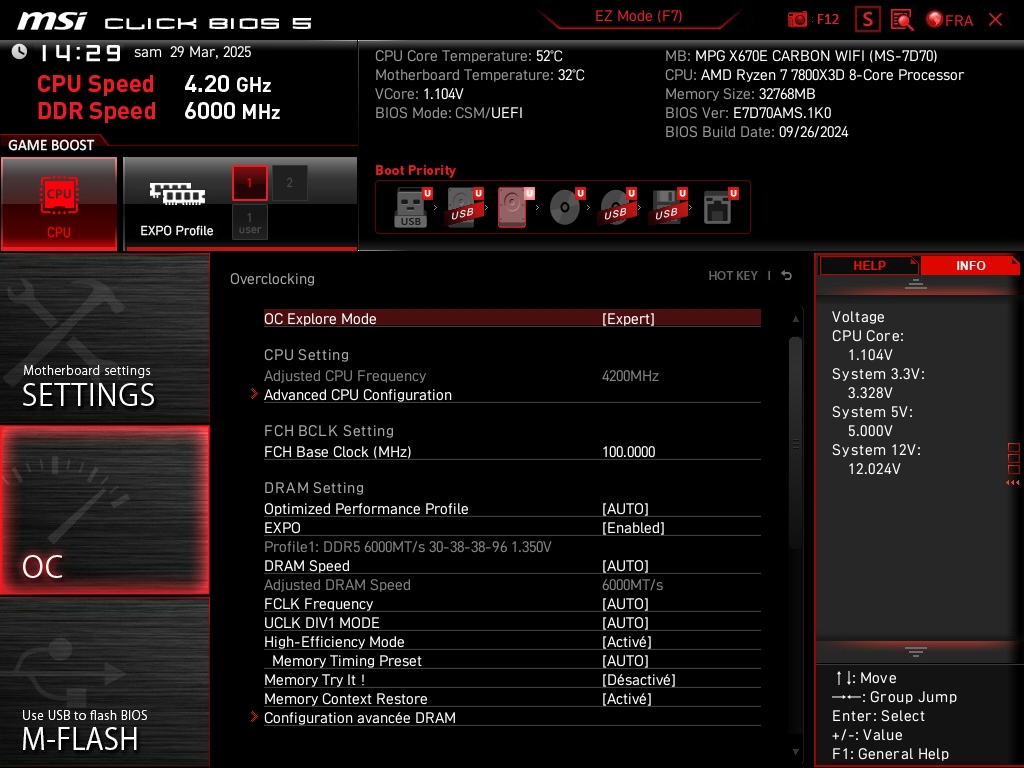
Task: Select the highlighted hard disk boot device
Action: [x=515, y=208]
